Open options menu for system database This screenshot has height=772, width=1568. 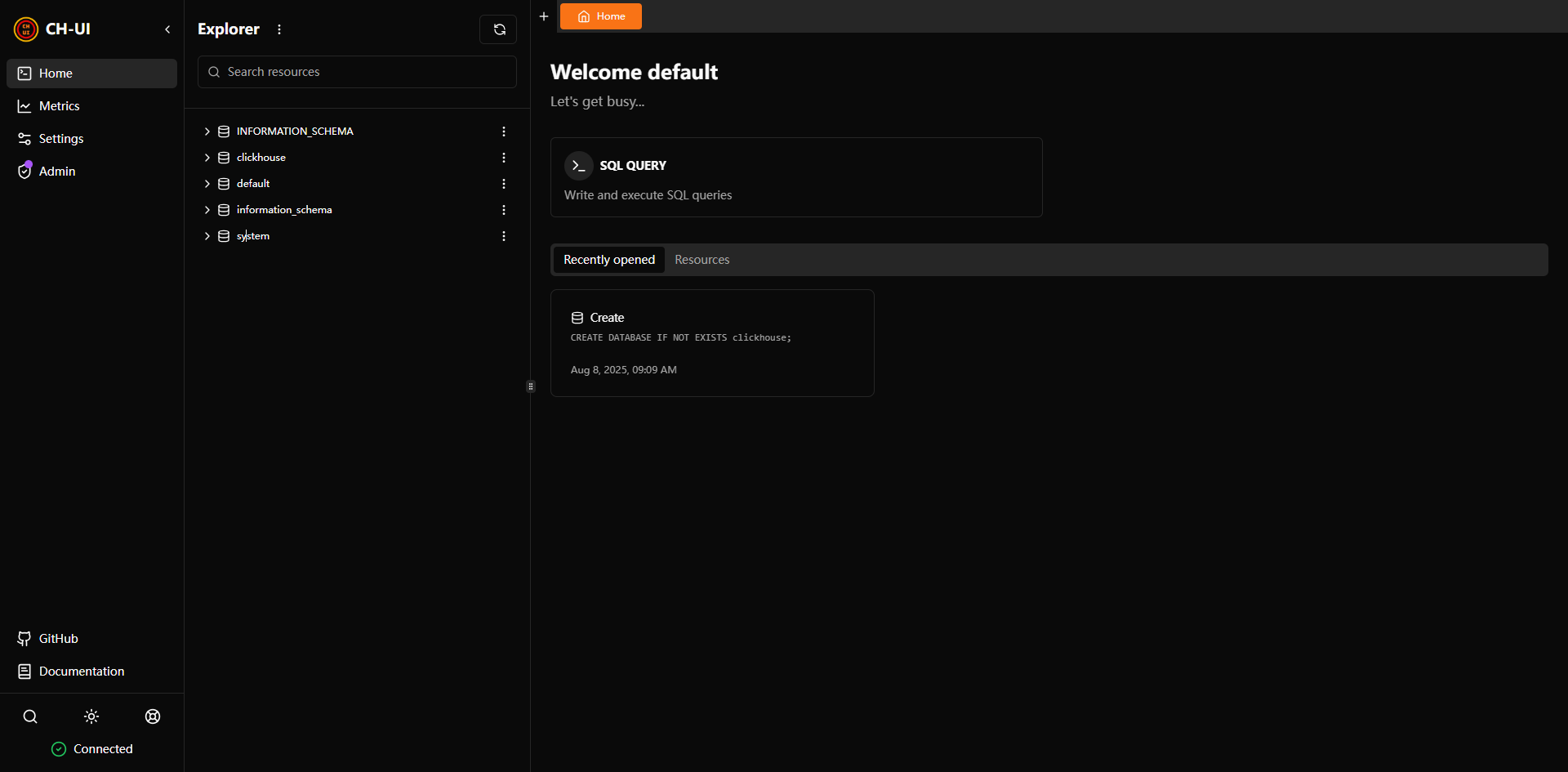point(504,236)
